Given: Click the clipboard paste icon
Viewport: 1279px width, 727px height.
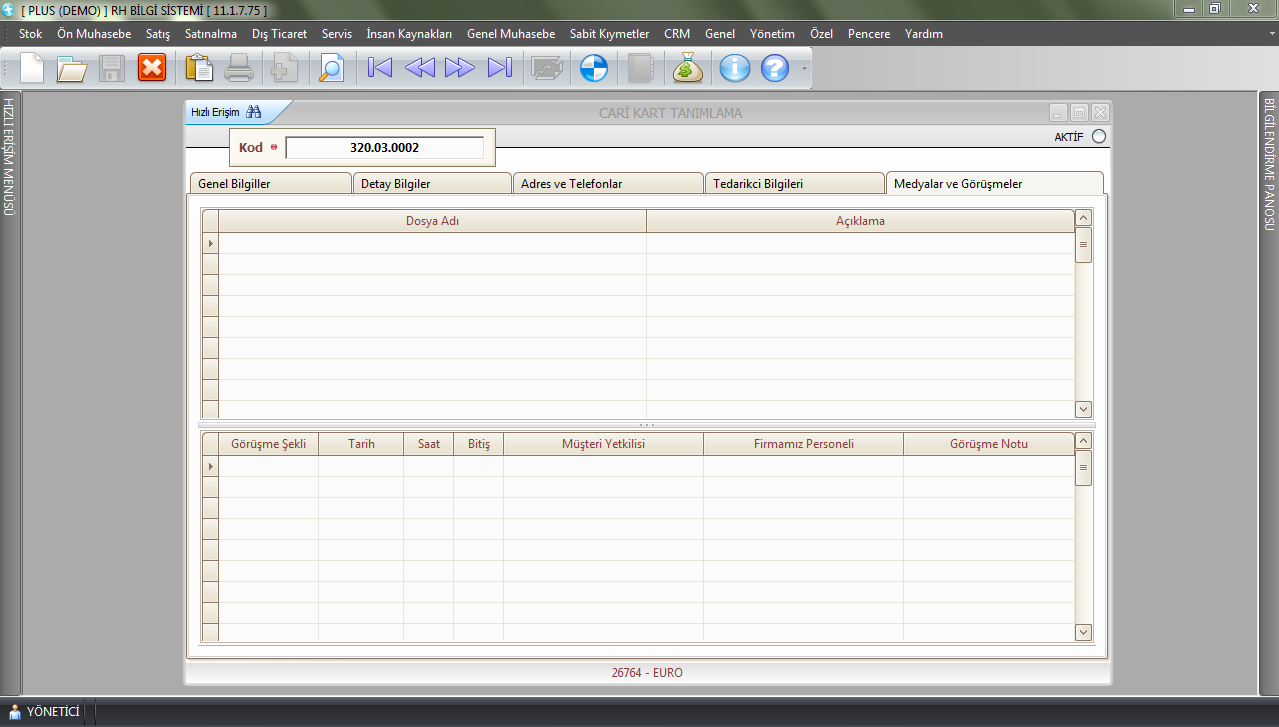Looking at the screenshot, I should [199, 68].
